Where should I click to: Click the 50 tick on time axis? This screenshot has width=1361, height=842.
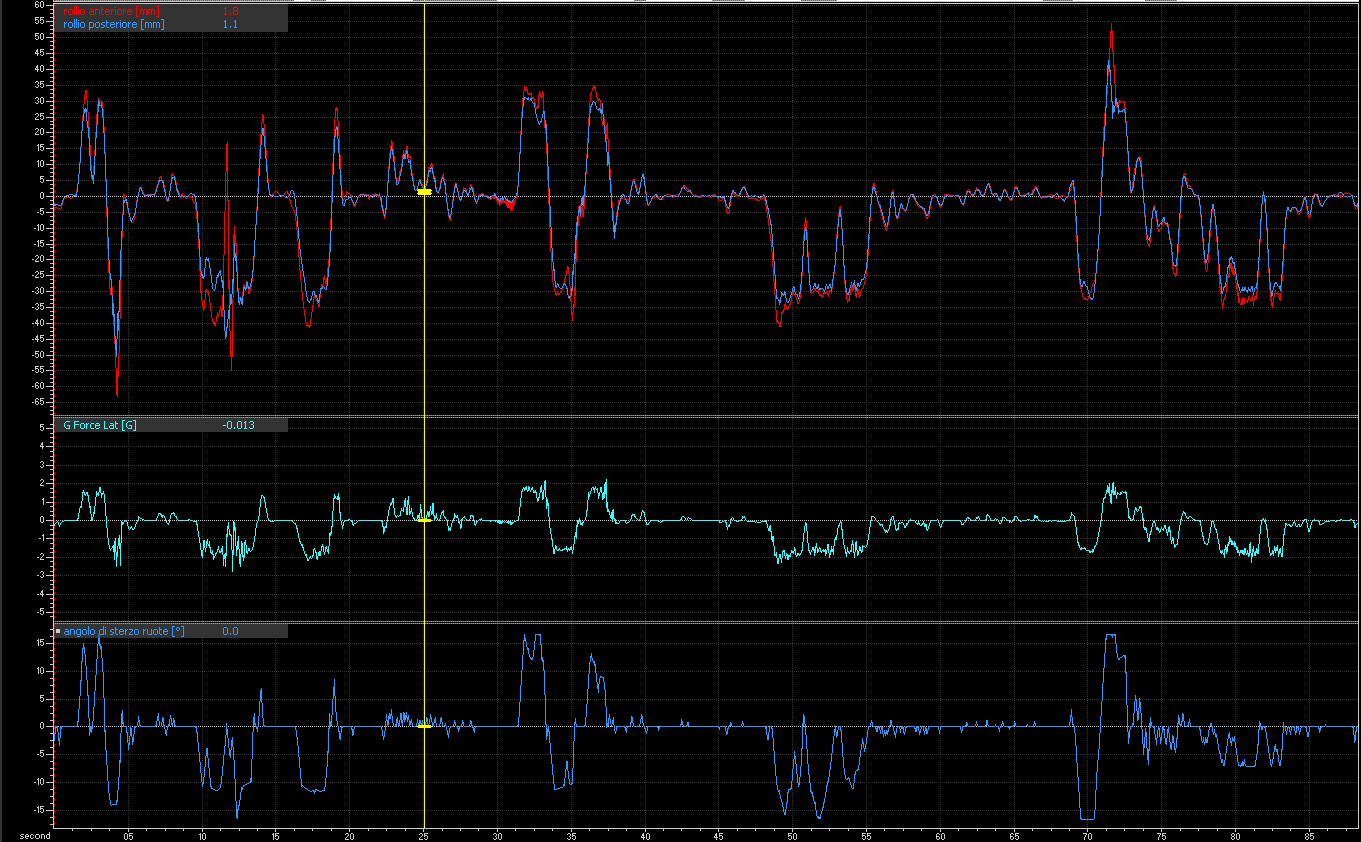[793, 835]
